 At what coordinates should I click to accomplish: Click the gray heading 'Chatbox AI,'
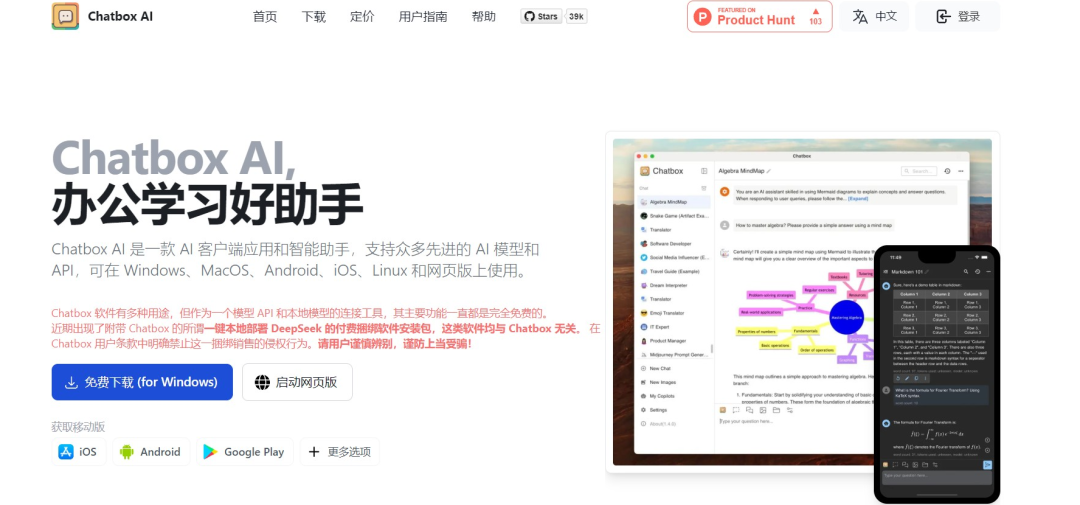[174, 159]
